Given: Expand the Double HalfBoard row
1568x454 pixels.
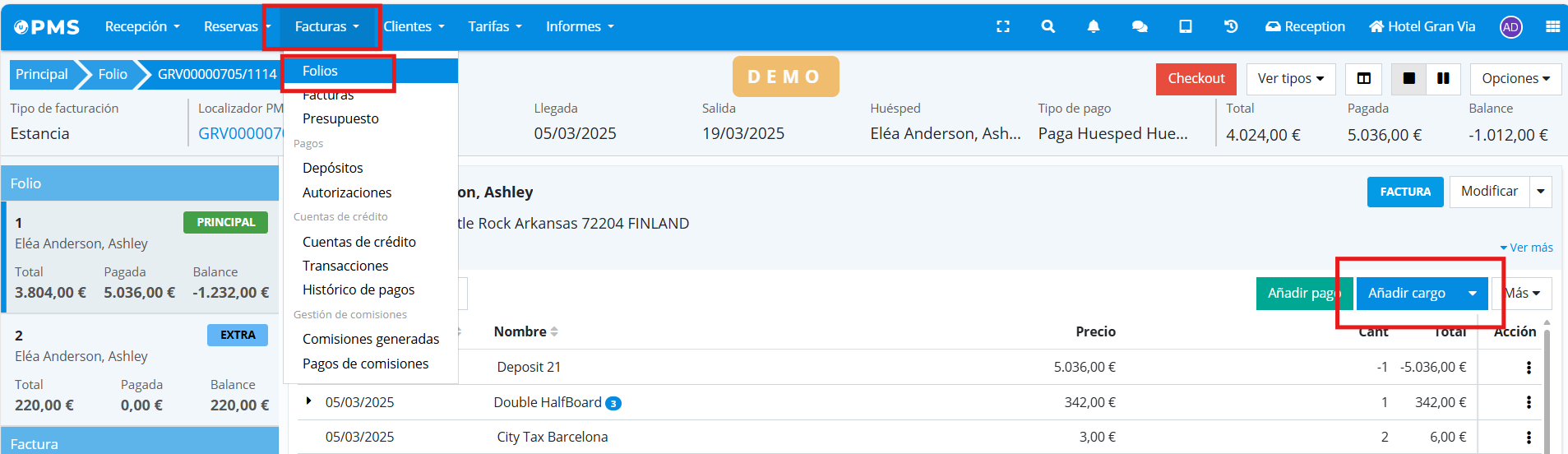Looking at the screenshot, I should pyautogui.click(x=308, y=401).
